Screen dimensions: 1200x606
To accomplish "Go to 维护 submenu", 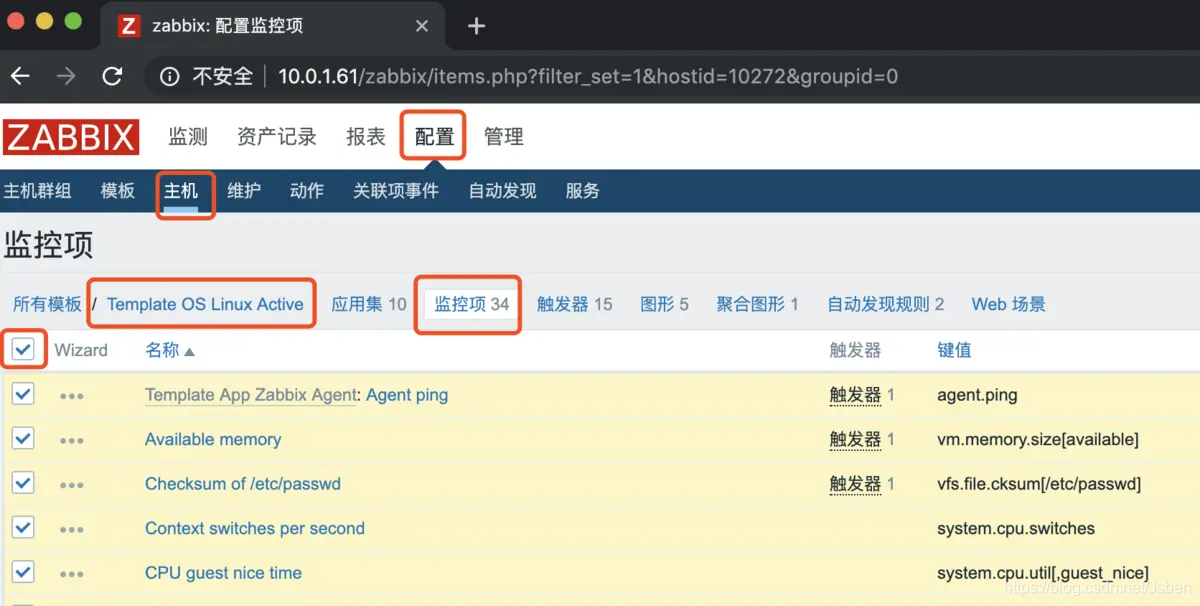I will [244, 190].
